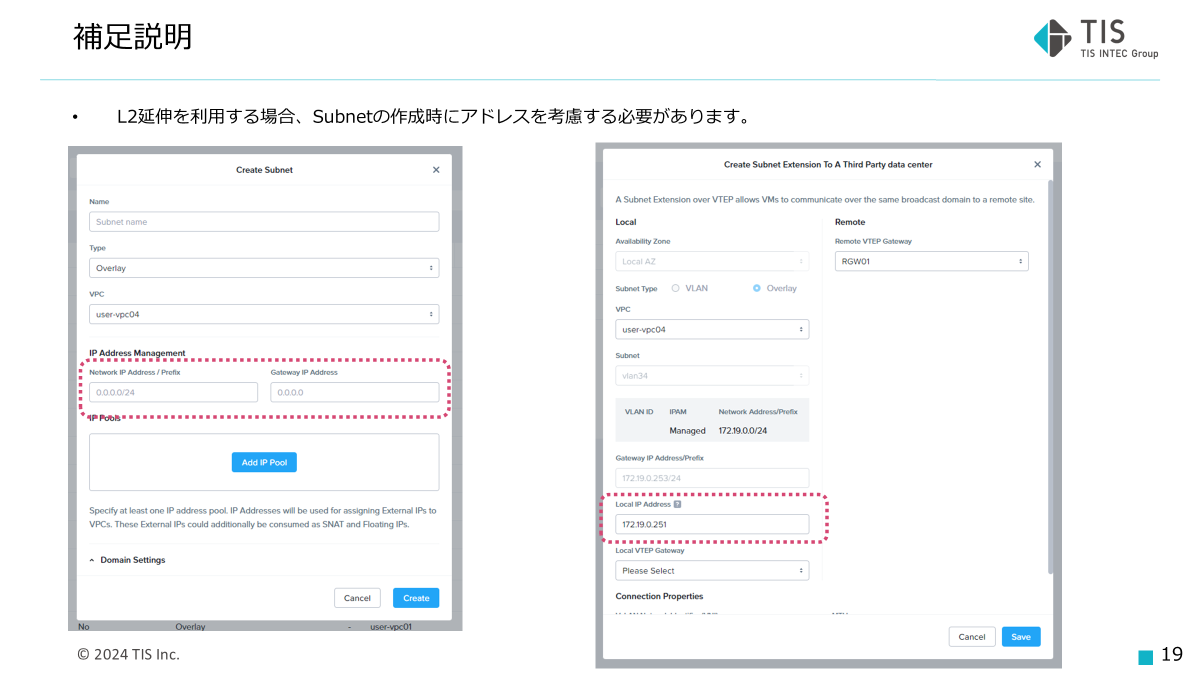The height and width of the screenshot is (675, 1200).
Task: Click the Subnet name input field
Action: coord(264,222)
